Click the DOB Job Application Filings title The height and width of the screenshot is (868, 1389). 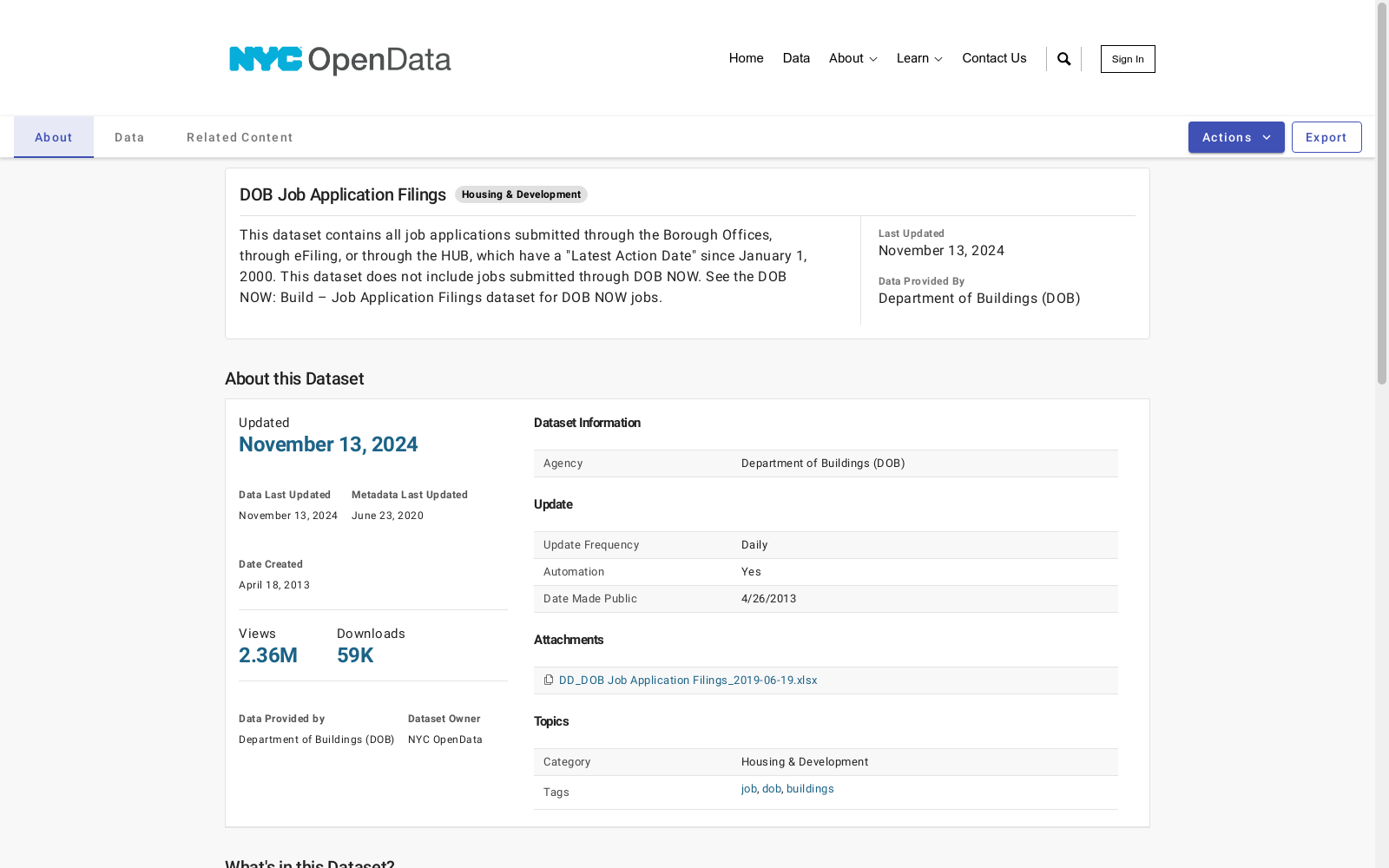tap(343, 194)
